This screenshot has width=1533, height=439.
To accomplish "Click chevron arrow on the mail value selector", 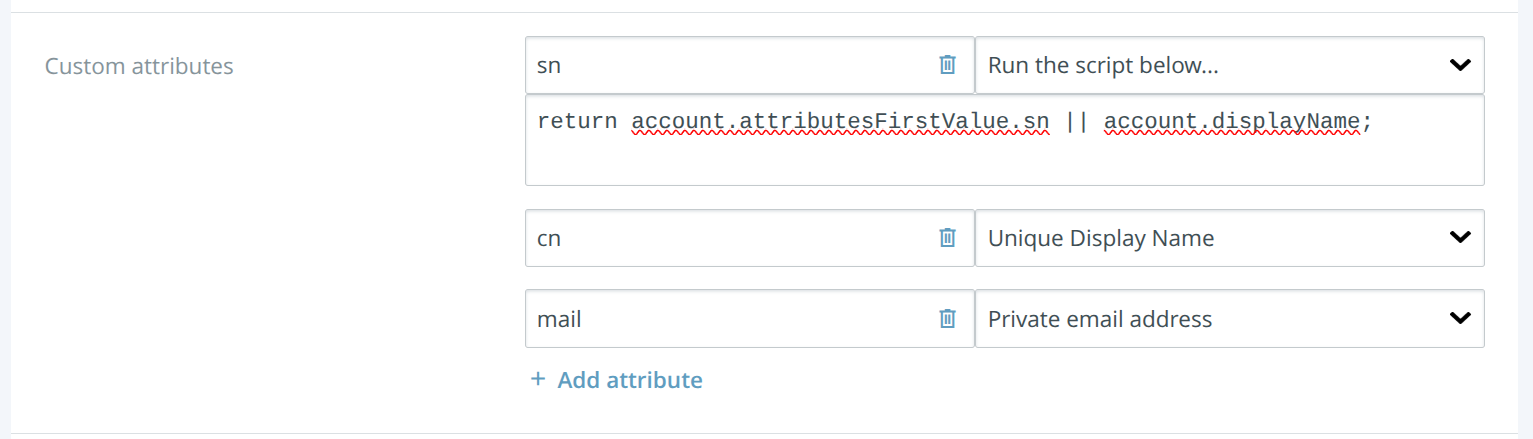I will [x=1460, y=319].
